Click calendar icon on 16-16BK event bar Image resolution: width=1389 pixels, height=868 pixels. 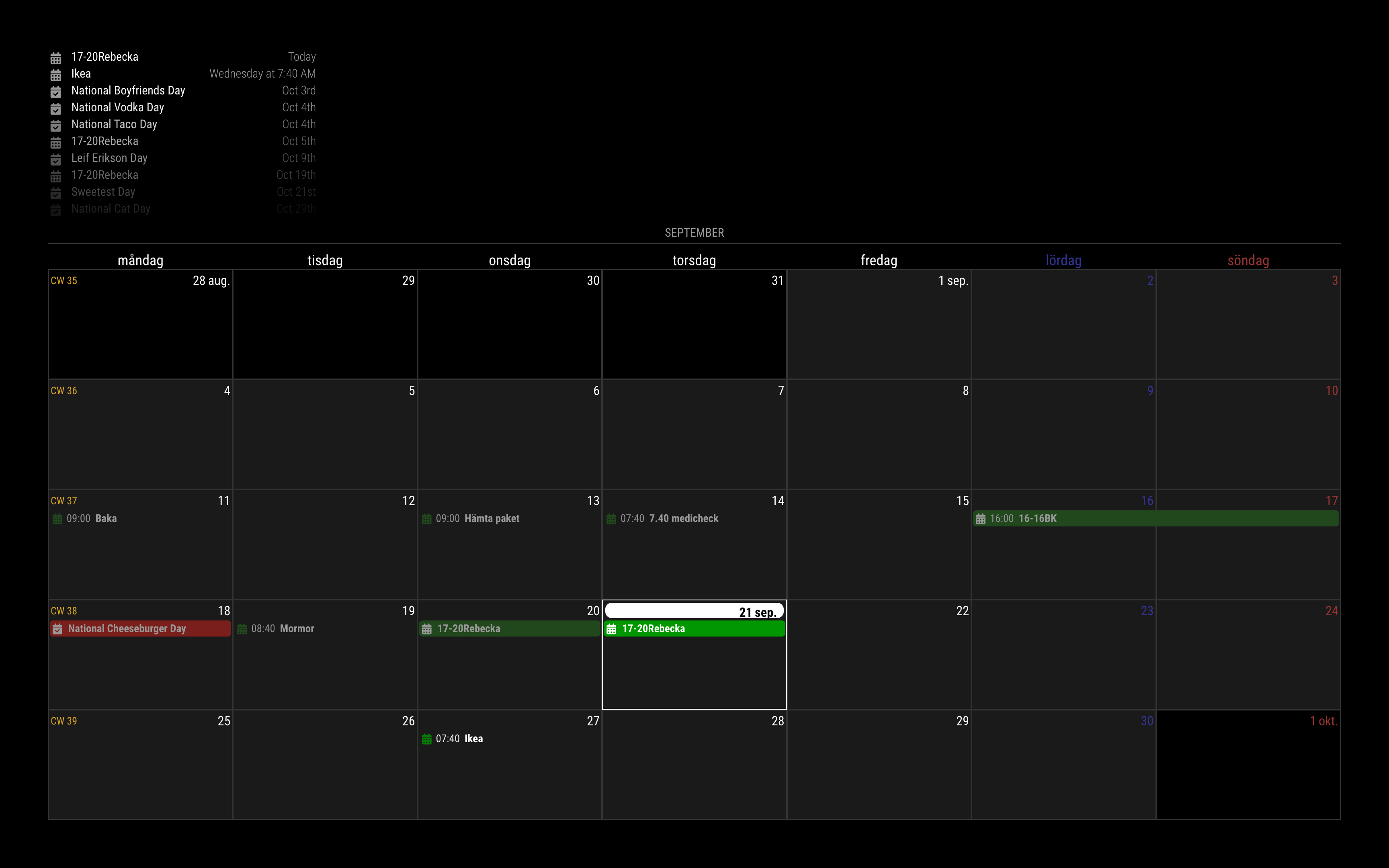tap(980, 519)
